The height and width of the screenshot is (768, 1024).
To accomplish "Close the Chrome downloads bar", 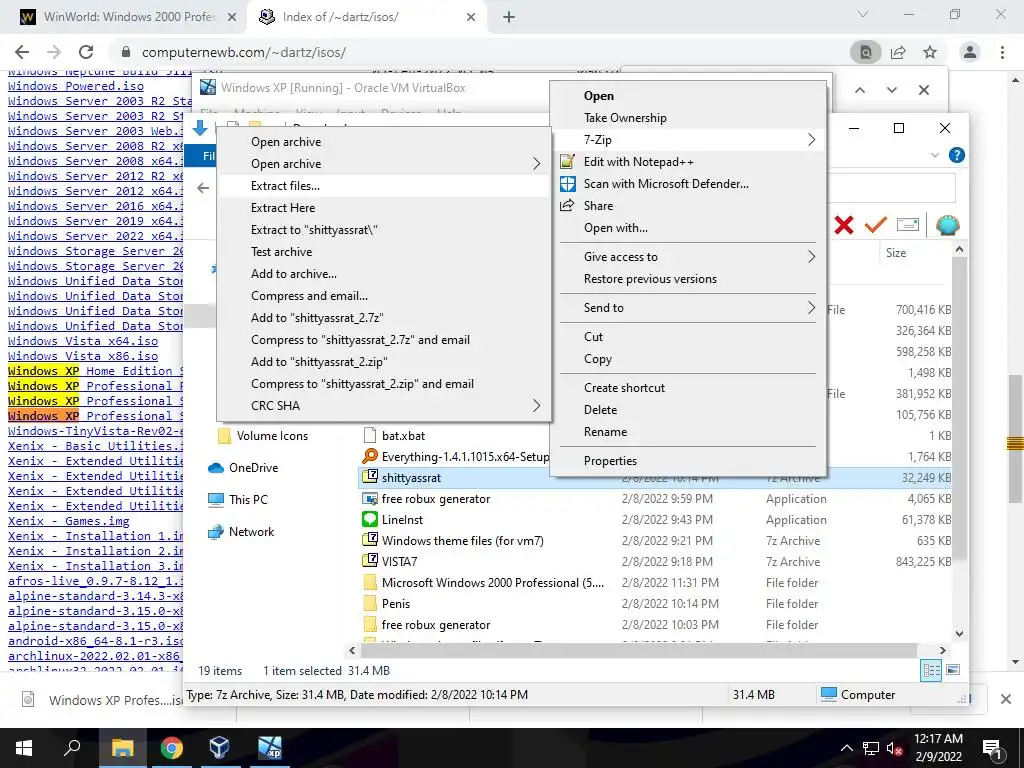I will point(1006,699).
